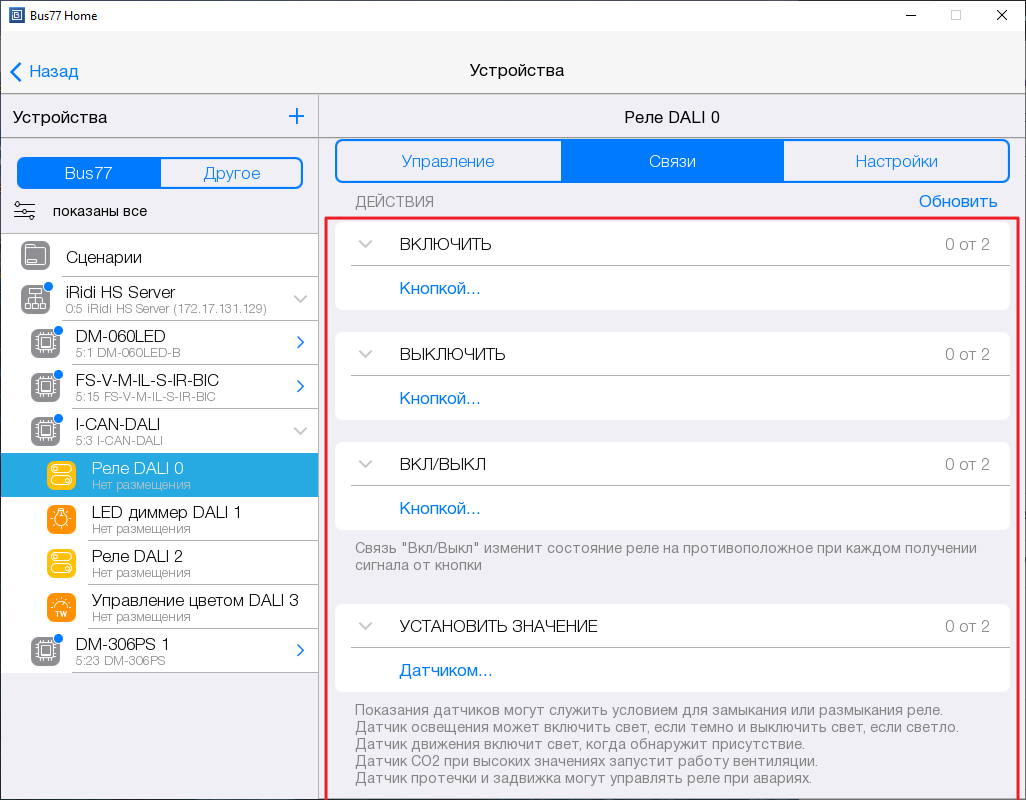
Task: Switch device filter to Другое
Action: [231, 173]
